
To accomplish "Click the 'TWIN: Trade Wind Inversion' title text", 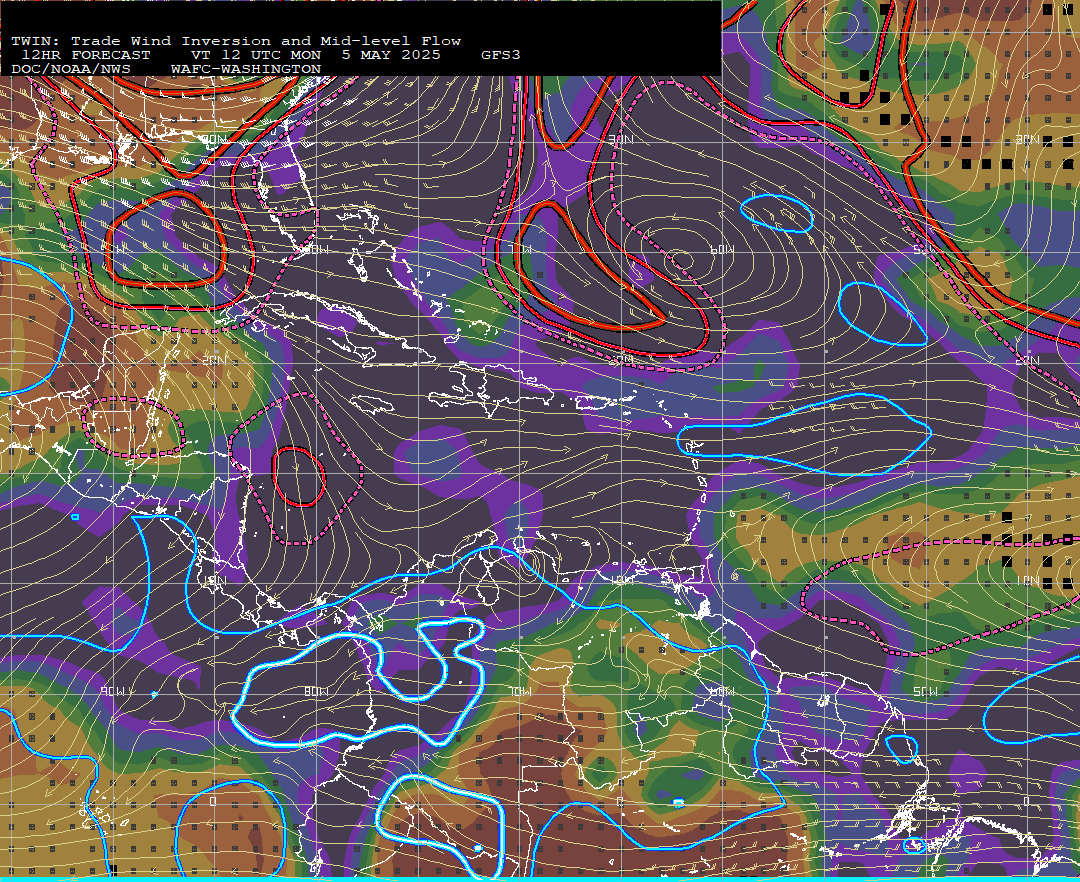I will [x=143, y=41].
